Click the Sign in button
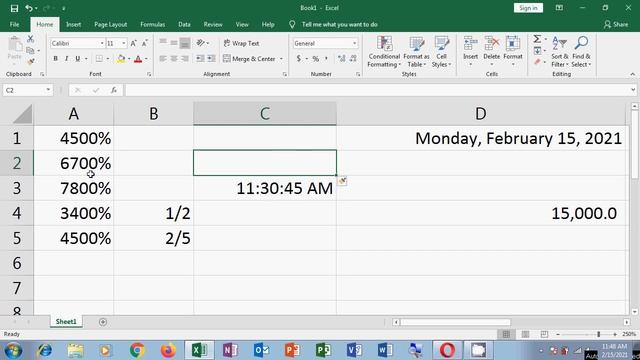This screenshot has height=360, width=640. pos(528,8)
